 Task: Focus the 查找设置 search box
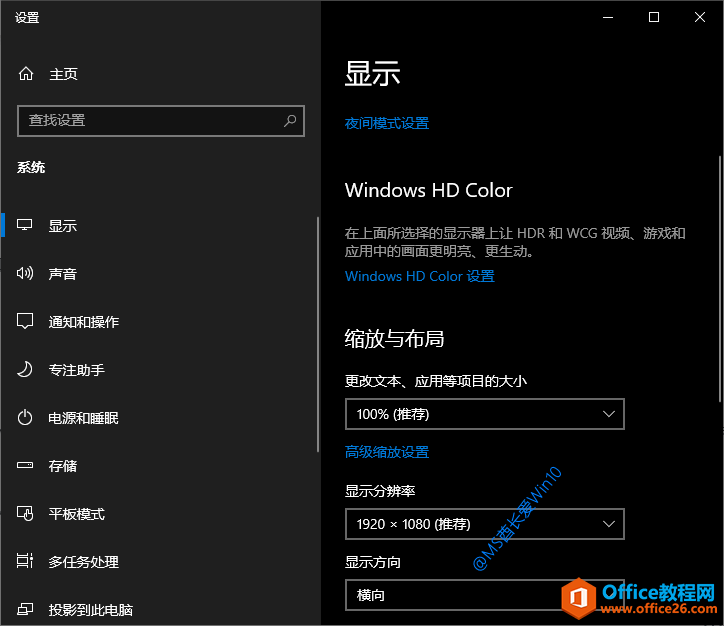click(161, 121)
